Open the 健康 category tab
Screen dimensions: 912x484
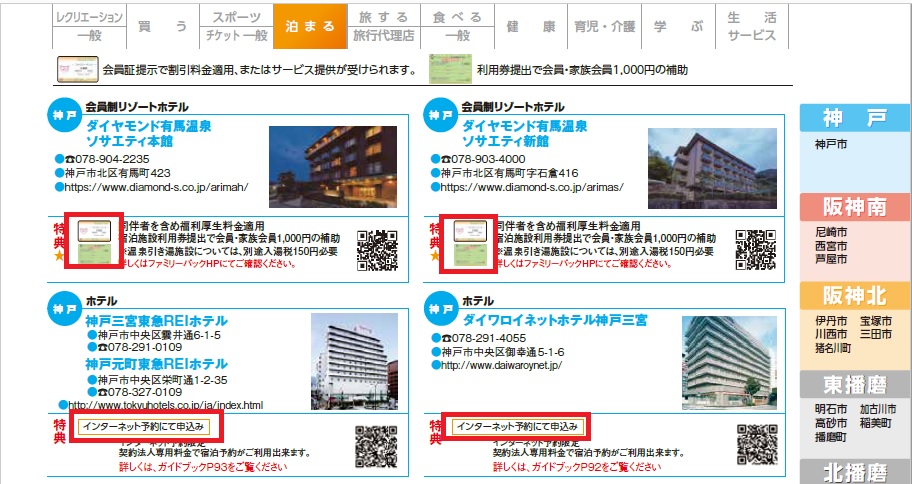pyautogui.click(x=531, y=26)
